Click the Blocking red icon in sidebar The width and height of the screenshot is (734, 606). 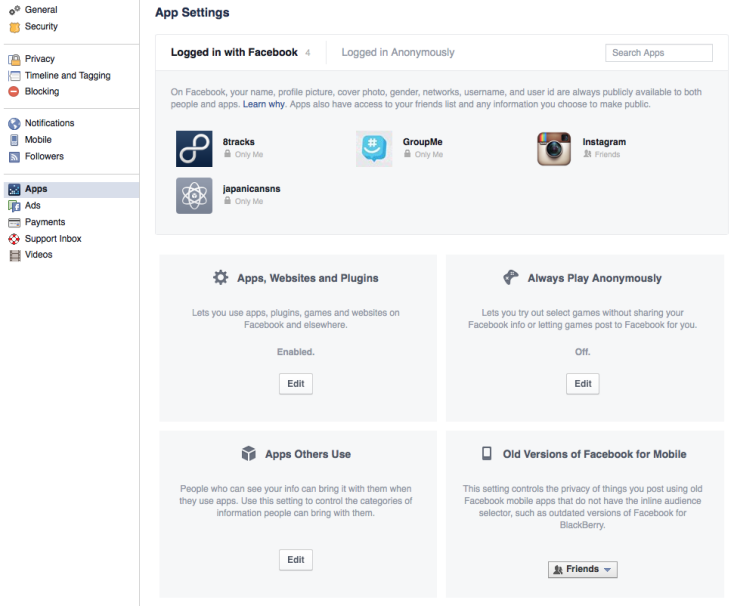point(14,92)
